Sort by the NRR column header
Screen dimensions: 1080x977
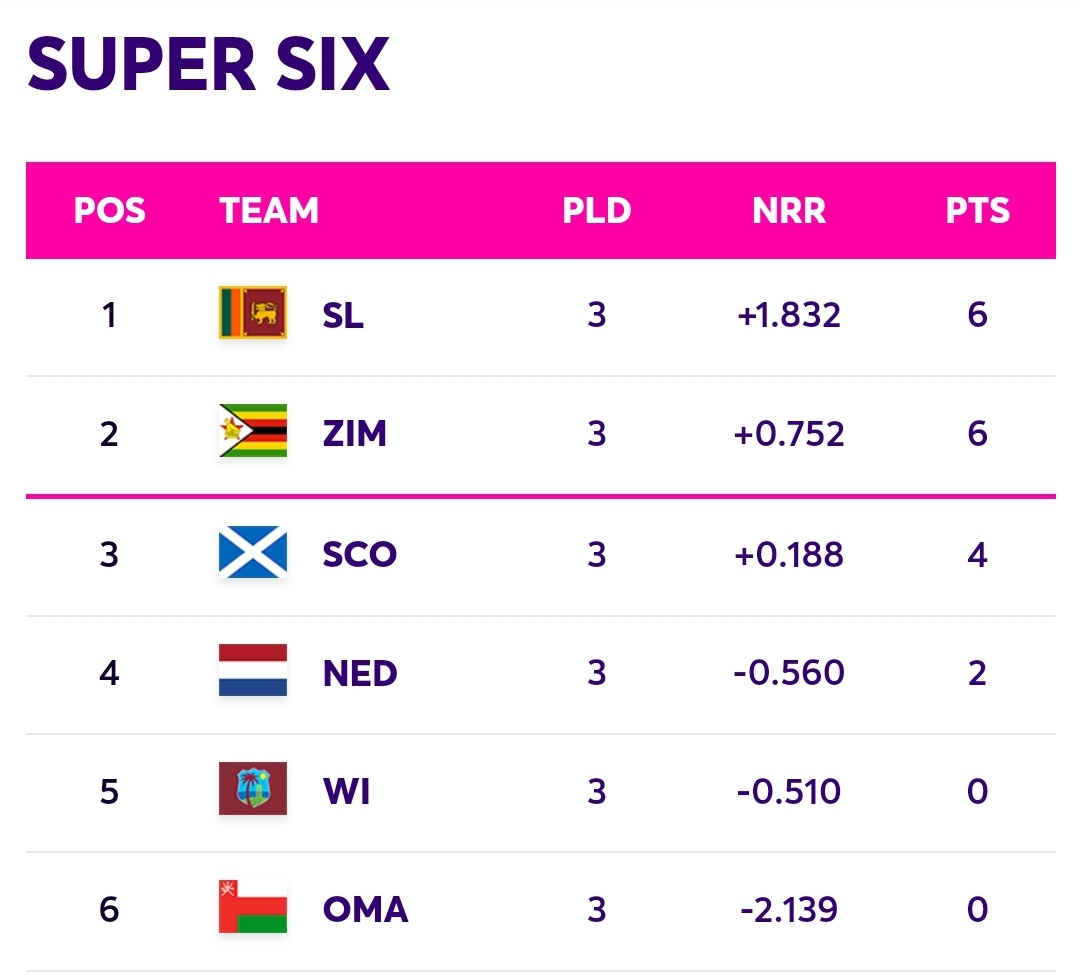(x=789, y=210)
